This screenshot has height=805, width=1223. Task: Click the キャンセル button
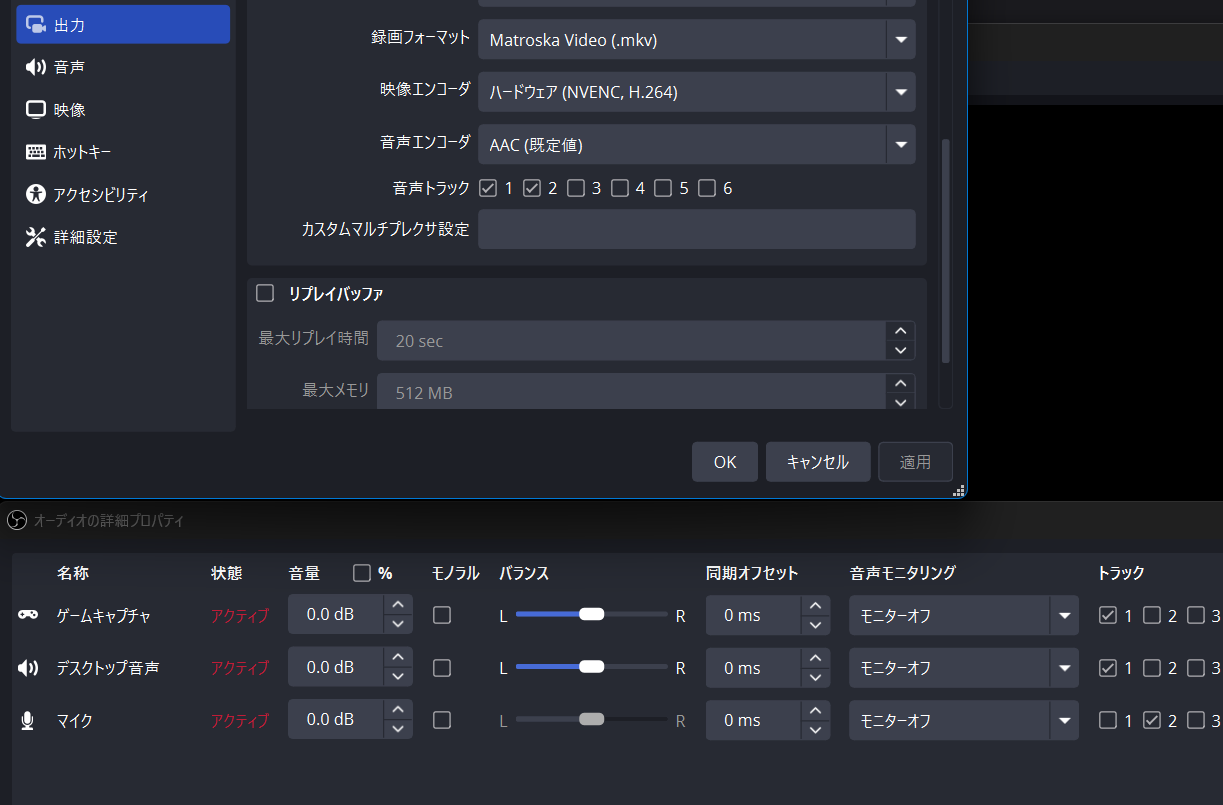pyautogui.click(x=818, y=461)
